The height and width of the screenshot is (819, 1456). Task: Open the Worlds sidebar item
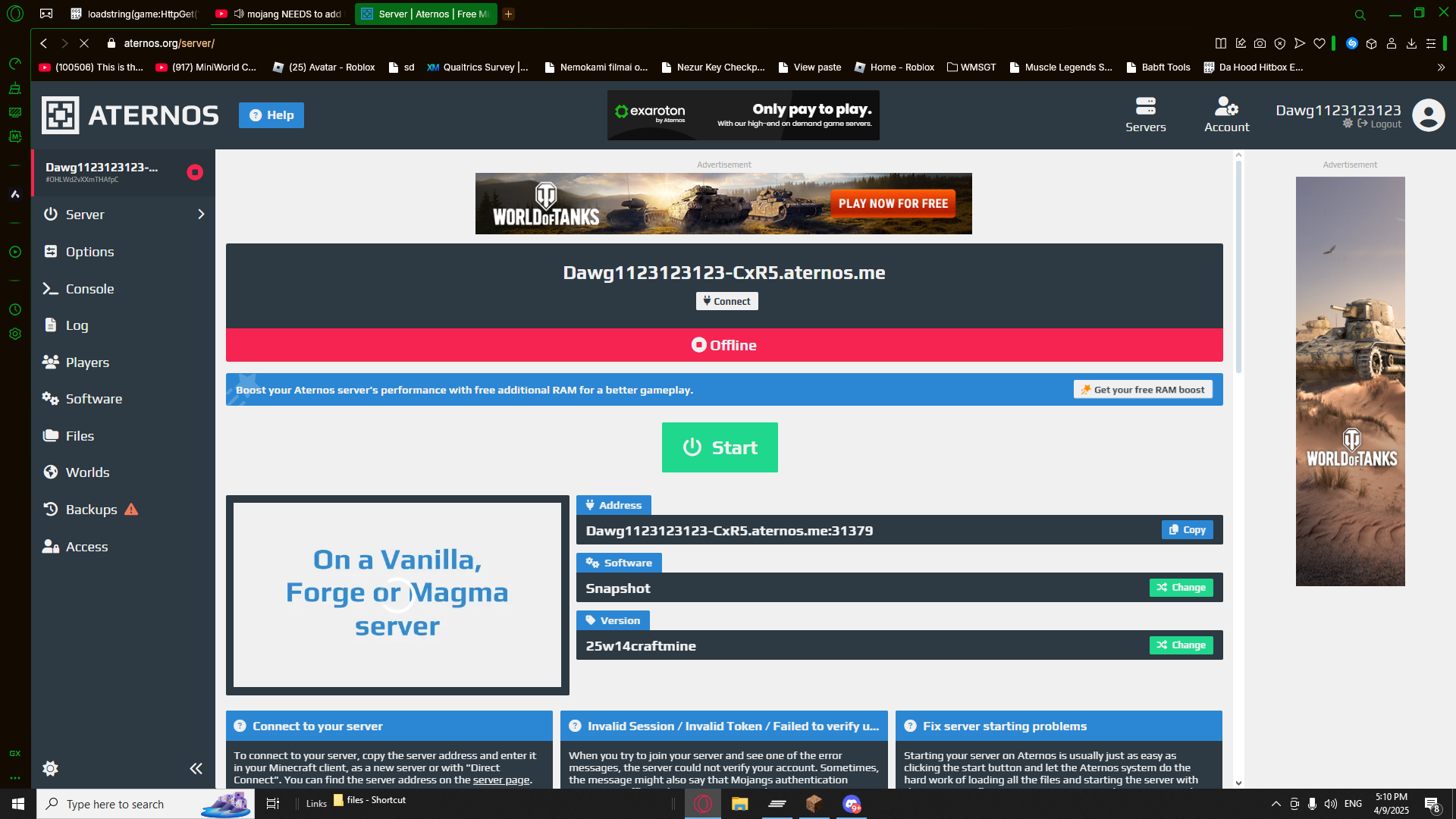coord(124,472)
